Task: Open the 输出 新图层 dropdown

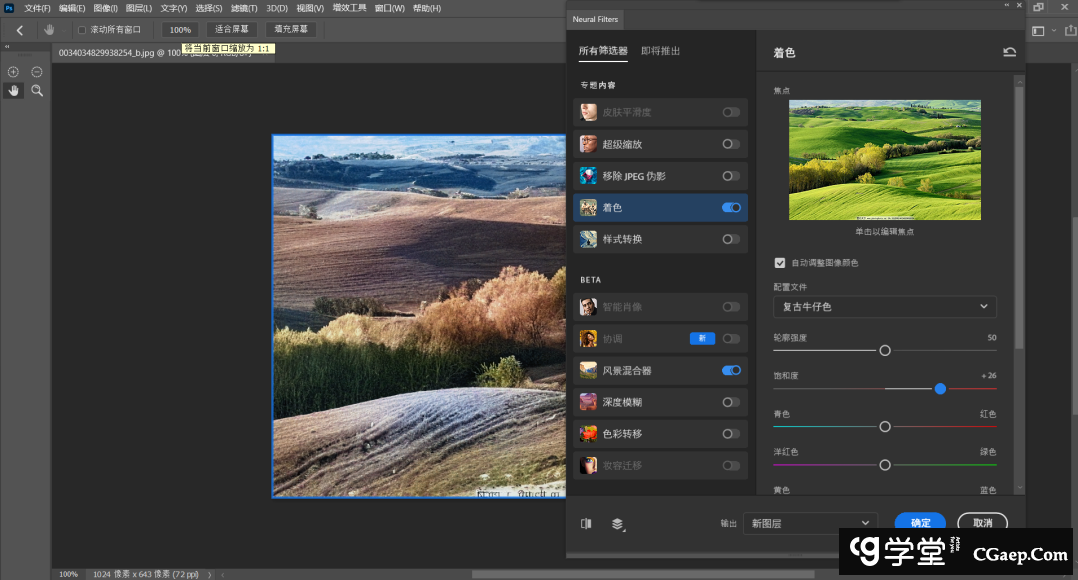Action: pos(810,523)
